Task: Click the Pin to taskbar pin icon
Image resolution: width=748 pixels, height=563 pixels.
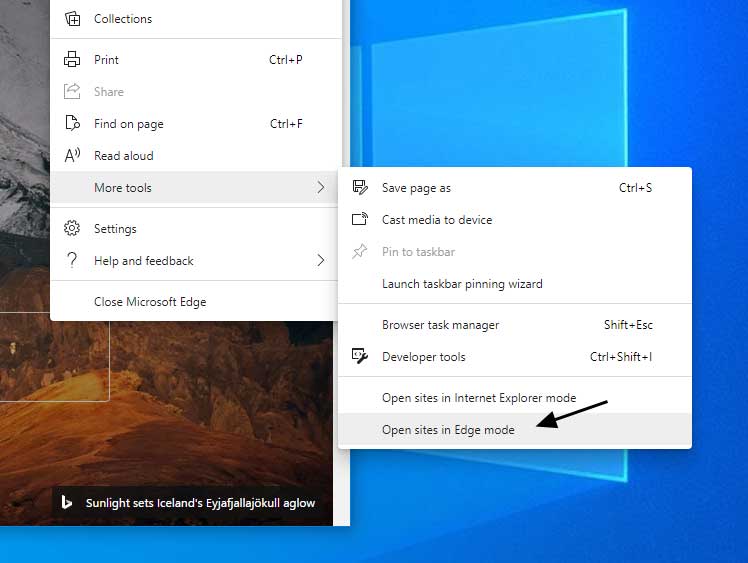Action: (360, 251)
